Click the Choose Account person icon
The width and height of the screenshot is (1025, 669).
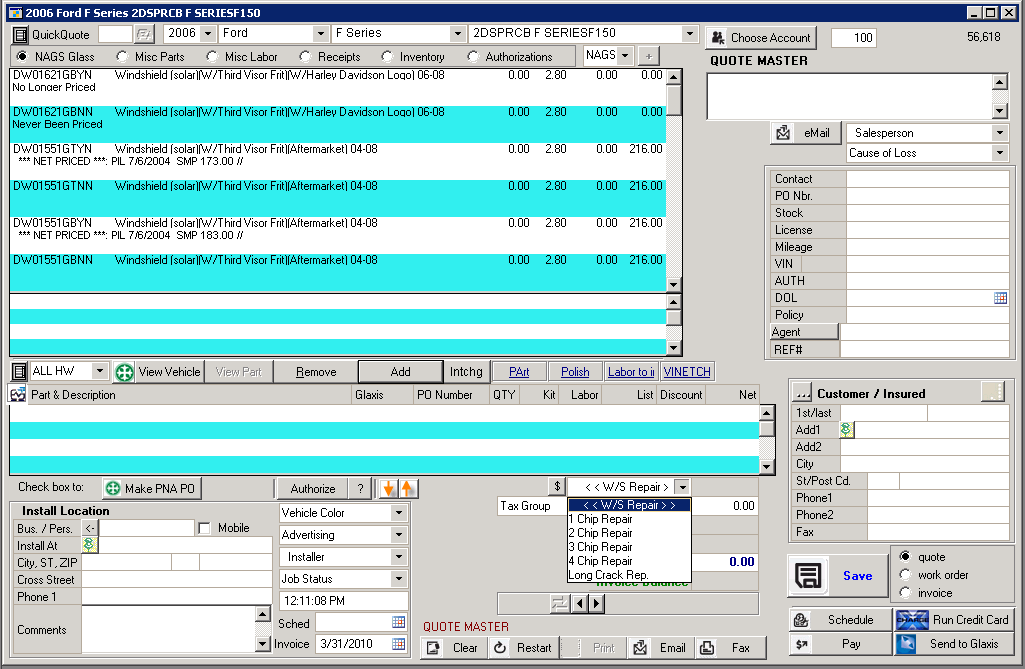tap(718, 38)
